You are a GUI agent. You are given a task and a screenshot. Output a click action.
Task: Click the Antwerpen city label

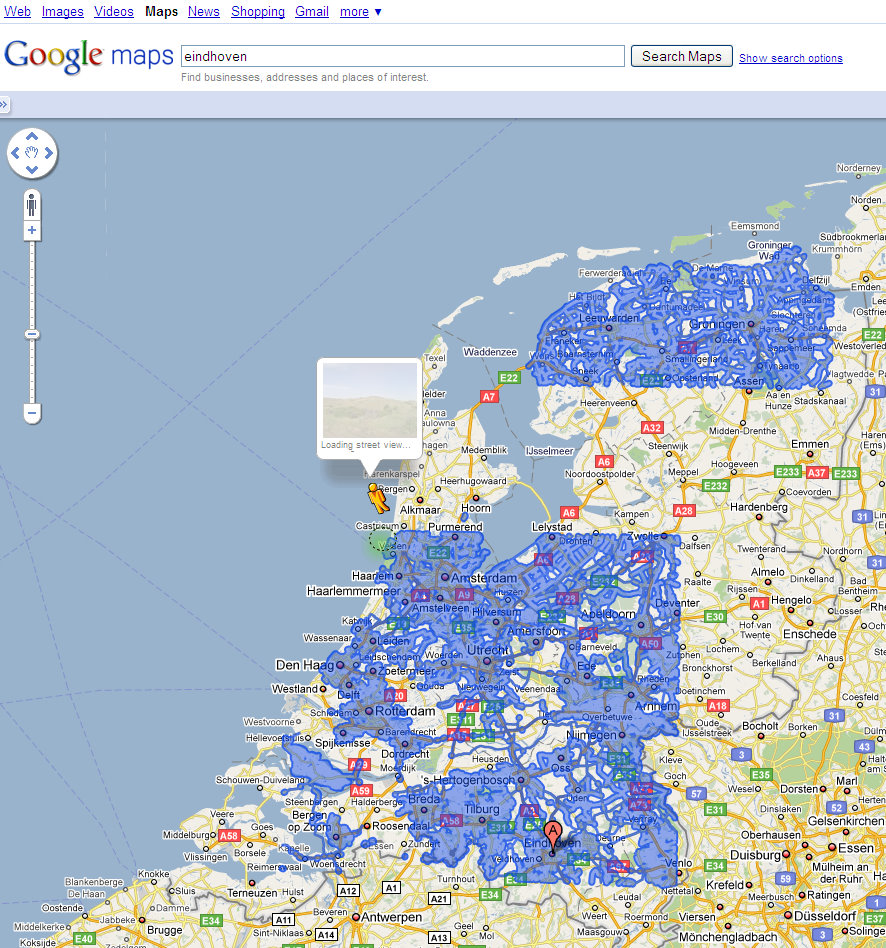point(392,917)
